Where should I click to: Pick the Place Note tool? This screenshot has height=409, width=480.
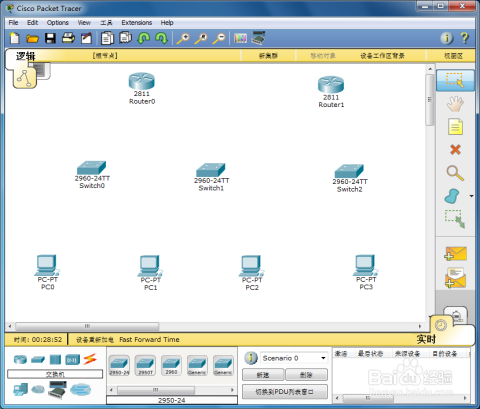coord(455,127)
